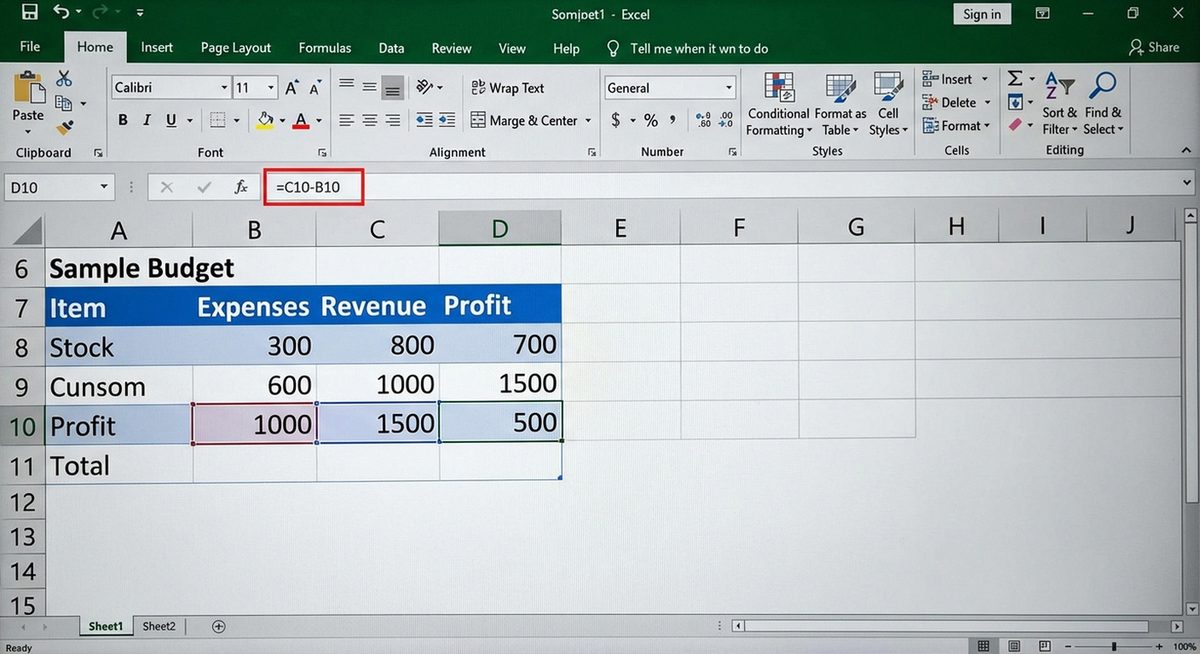Image resolution: width=1200 pixels, height=654 pixels.
Task: Click the AutoSum icon in Editing group
Action: [1016, 78]
